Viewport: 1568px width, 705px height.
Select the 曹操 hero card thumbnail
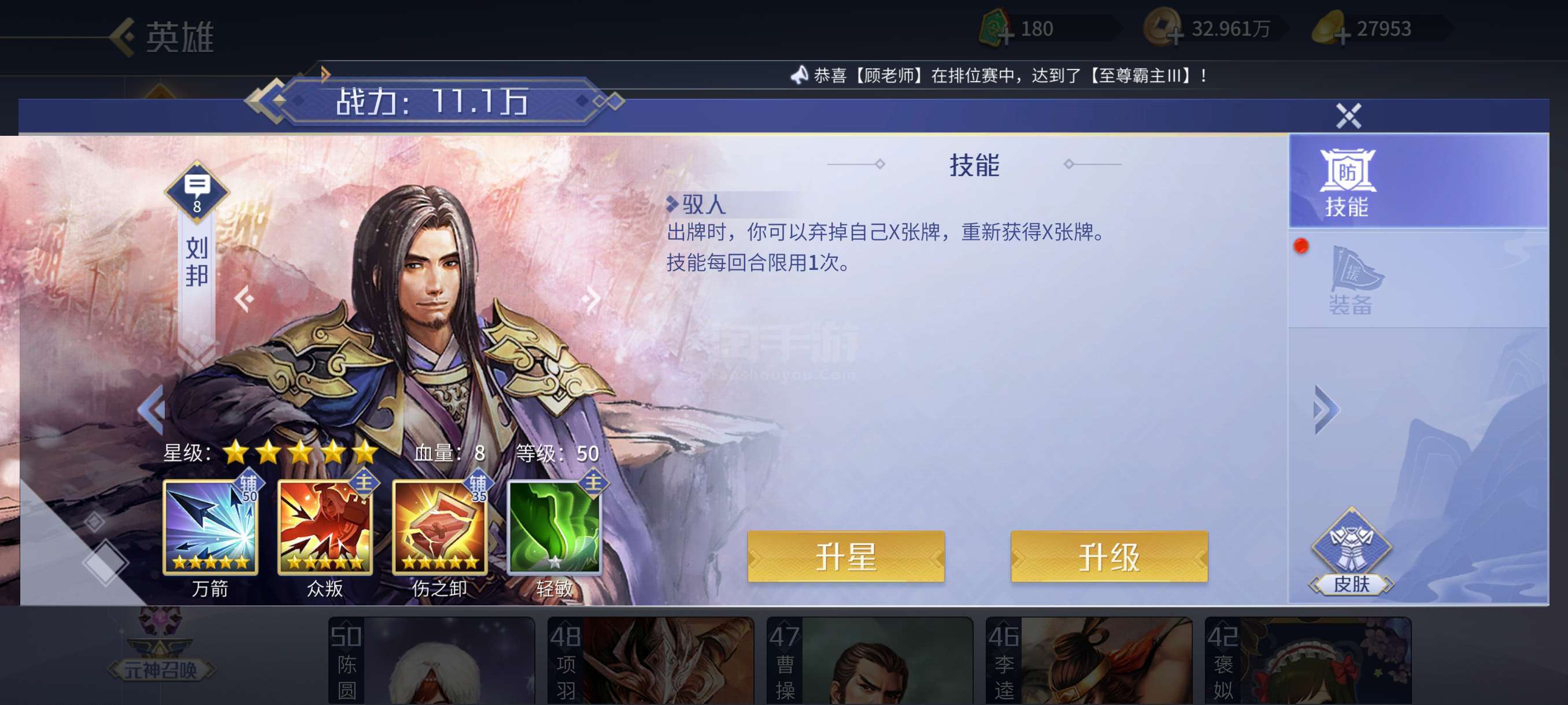point(870,661)
